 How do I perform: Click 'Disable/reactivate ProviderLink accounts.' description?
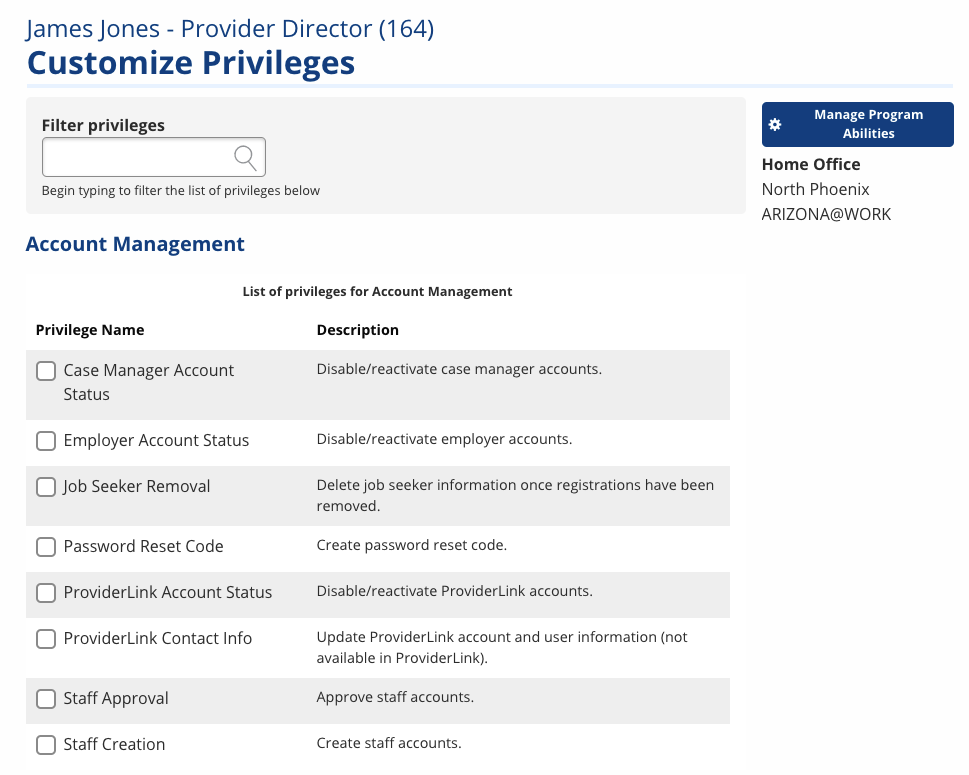click(x=454, y=591)
